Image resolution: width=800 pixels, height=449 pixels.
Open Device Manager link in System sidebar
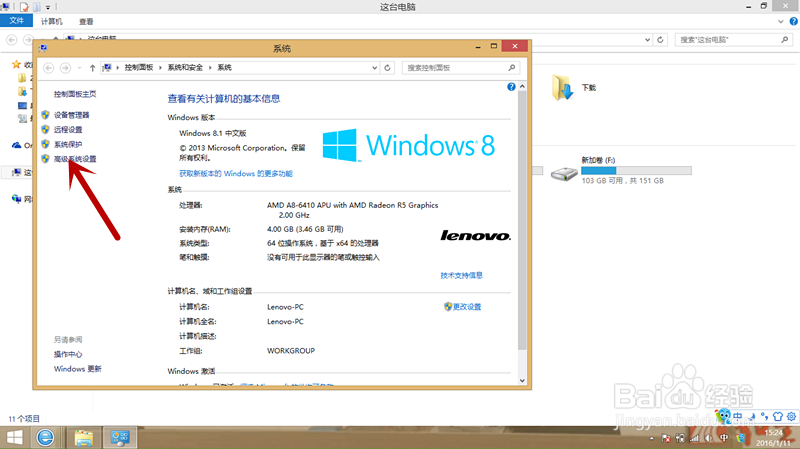pyautogui.click(x=71, y=115)
